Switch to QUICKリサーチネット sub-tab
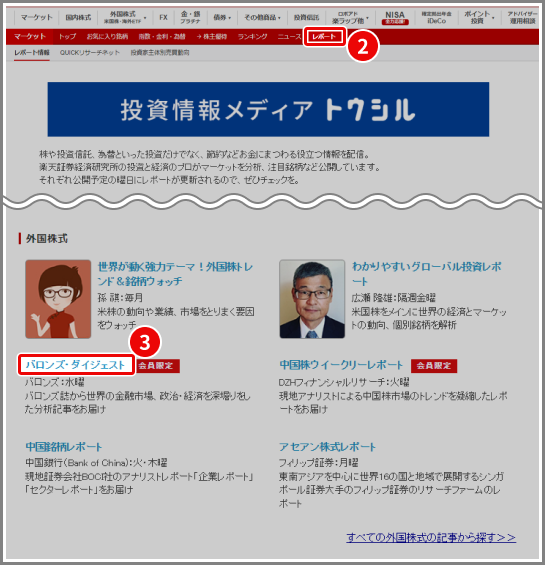The image size is (545, 565). (90, 53)
